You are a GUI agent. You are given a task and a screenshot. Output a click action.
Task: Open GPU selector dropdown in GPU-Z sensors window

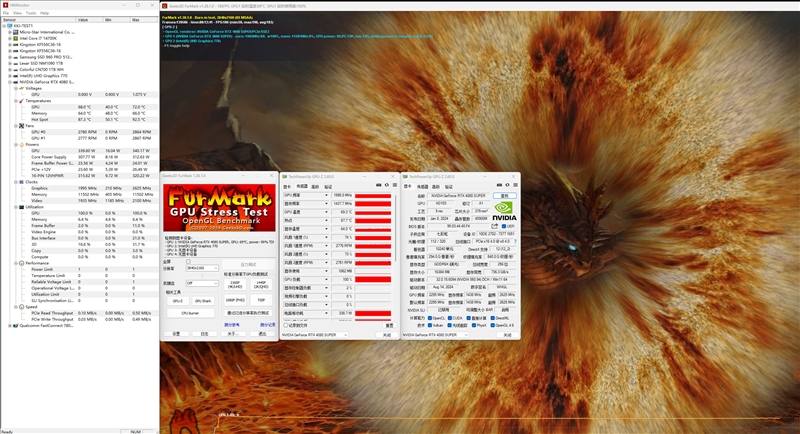[x=314, y=335]
